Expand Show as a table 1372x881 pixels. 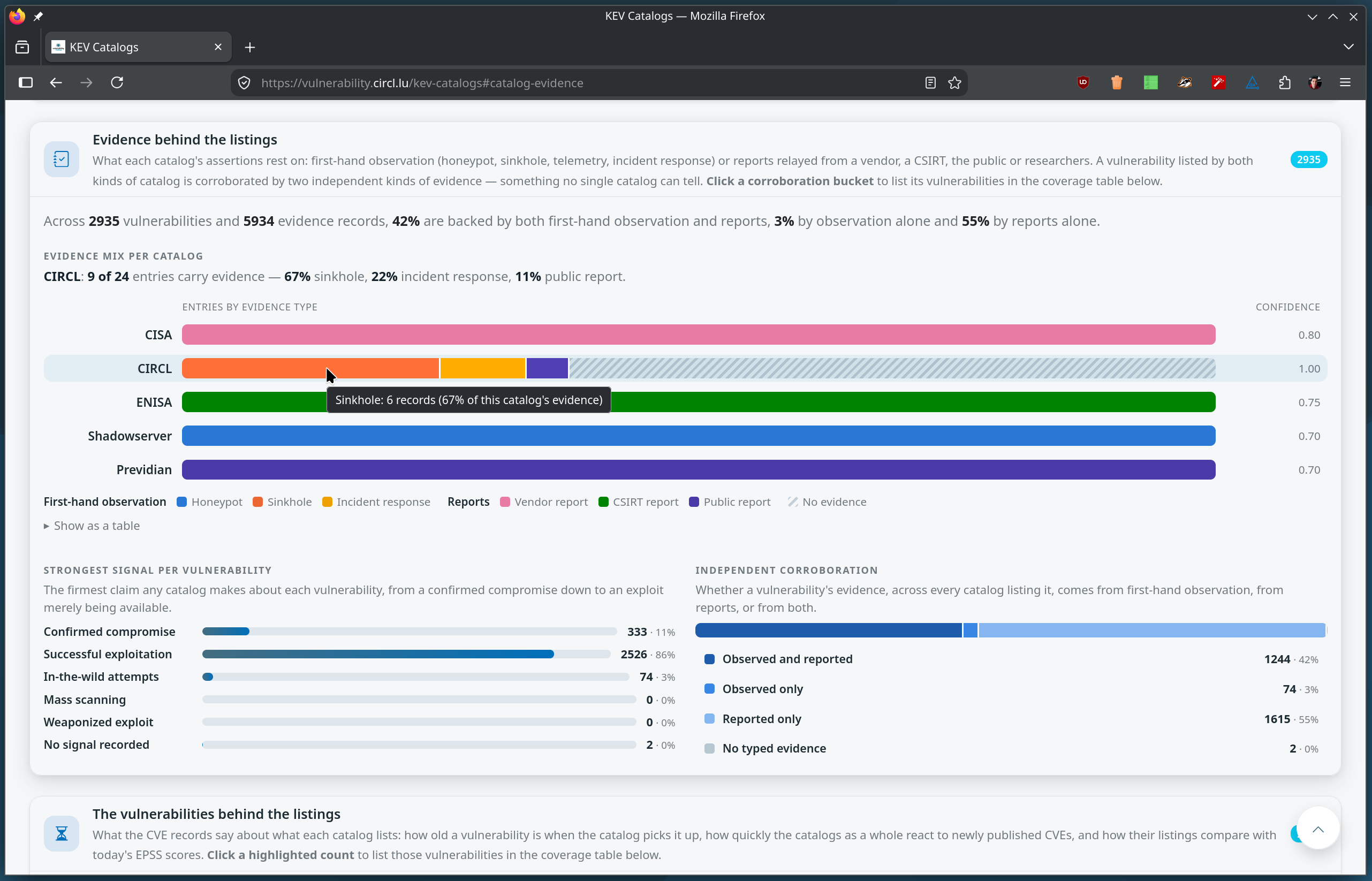click(92, 526)
